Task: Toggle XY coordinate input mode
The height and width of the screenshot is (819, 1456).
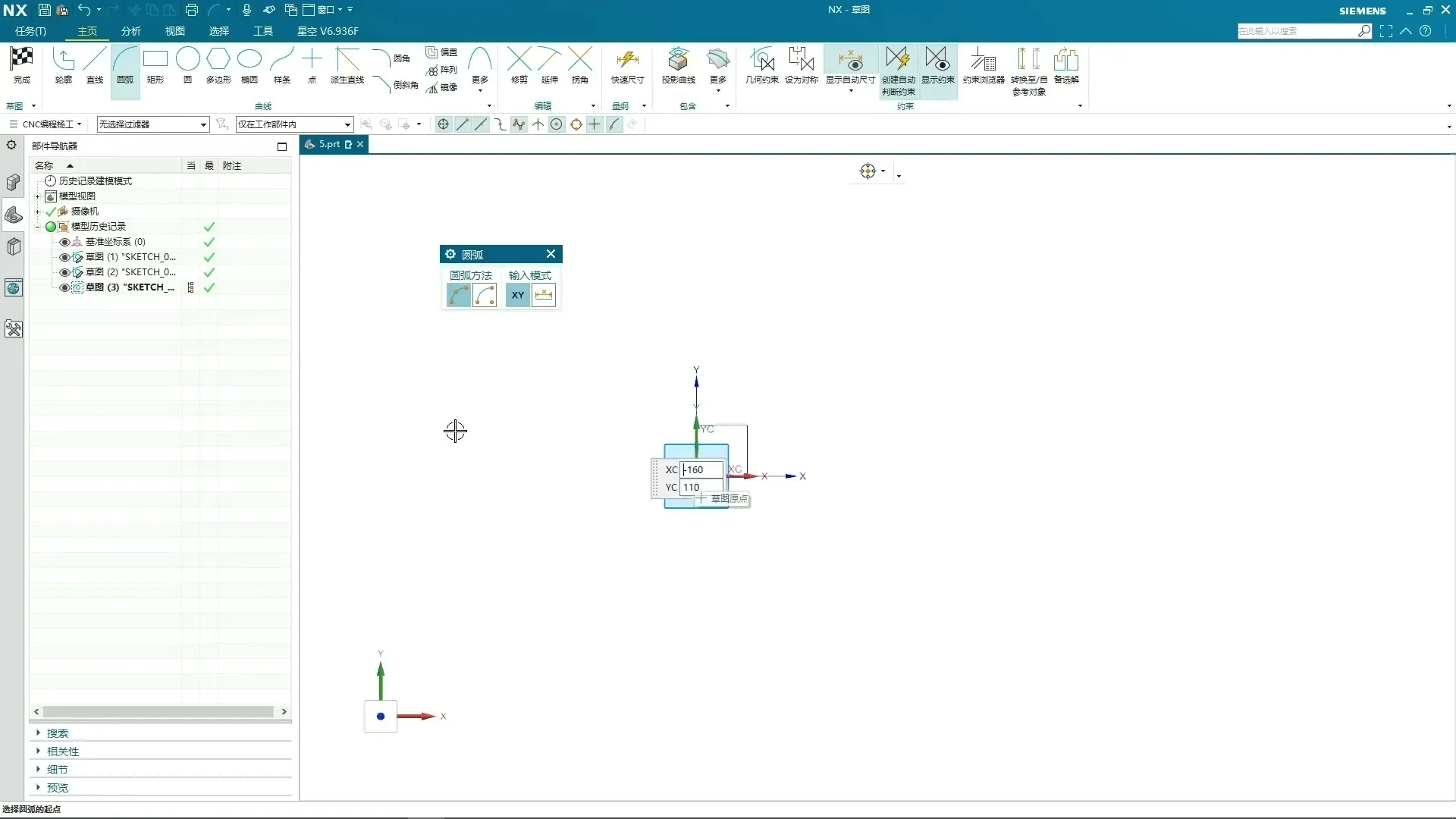Action: [518, 295]
